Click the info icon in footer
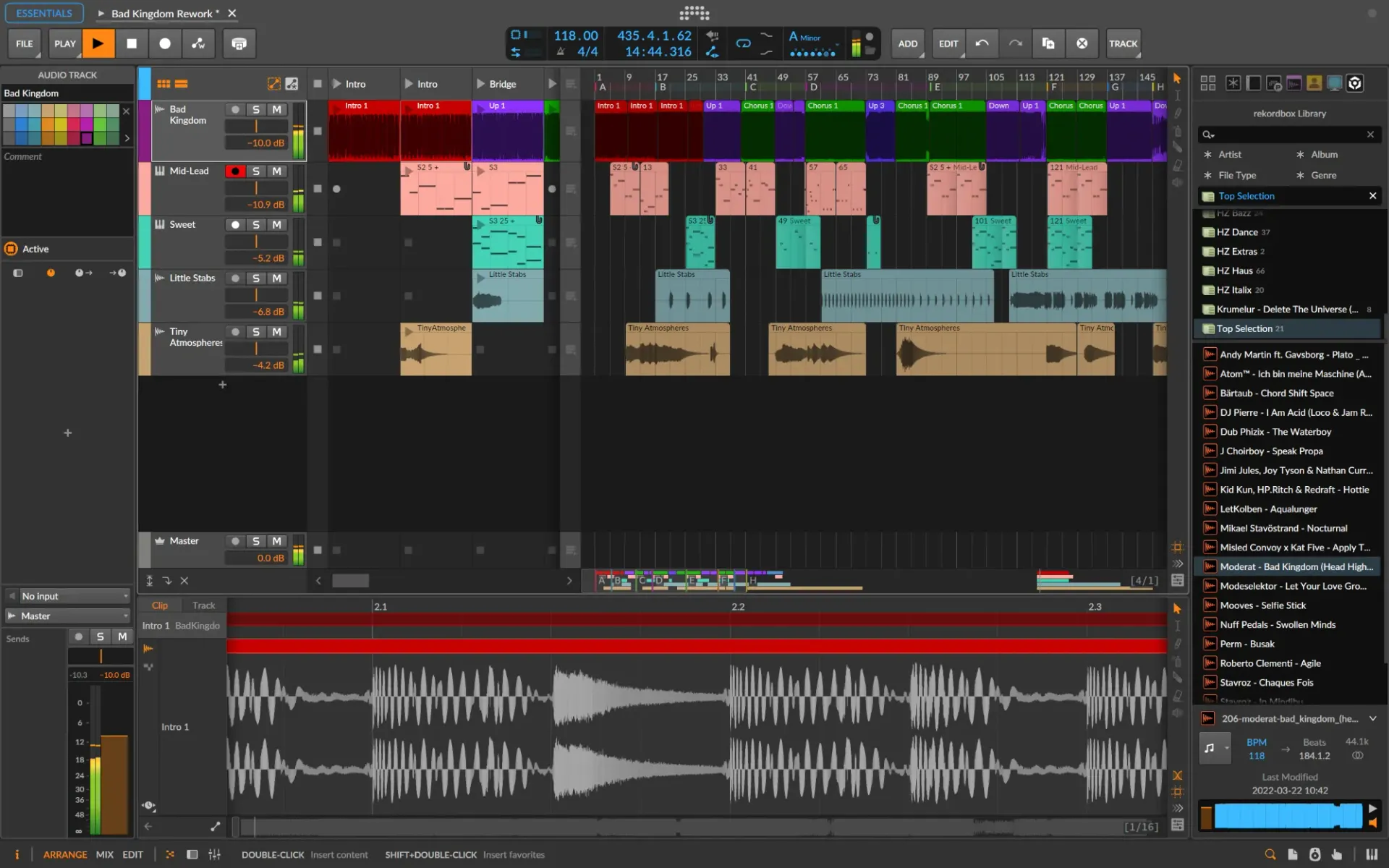Image resolution: width=1389 pixels, height=868 pixels. pyautogui.click(x=17, y=854)
